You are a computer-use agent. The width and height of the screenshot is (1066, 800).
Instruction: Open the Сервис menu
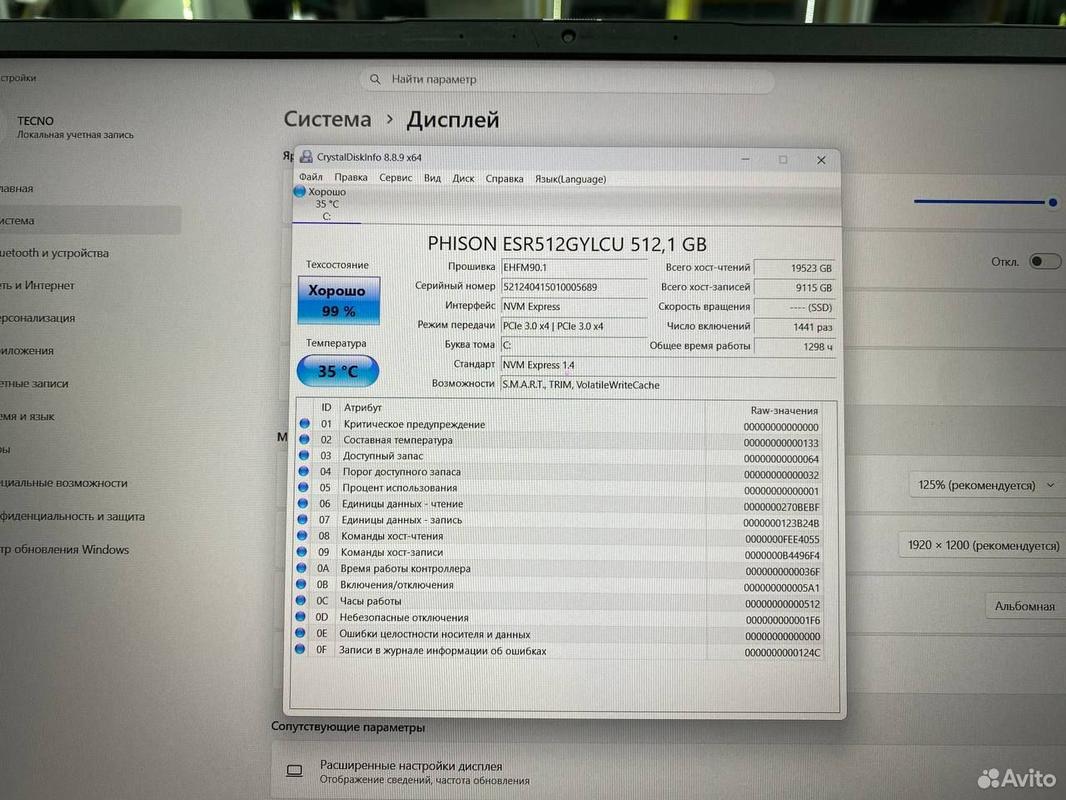pos(396,177)
